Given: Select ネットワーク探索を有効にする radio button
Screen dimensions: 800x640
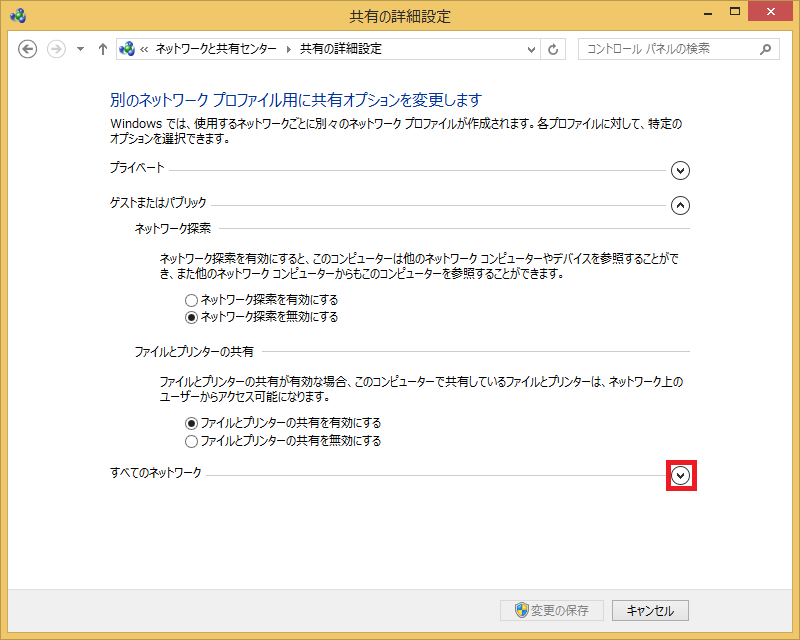Looking at the screenshot, I should tap(191, 300).
